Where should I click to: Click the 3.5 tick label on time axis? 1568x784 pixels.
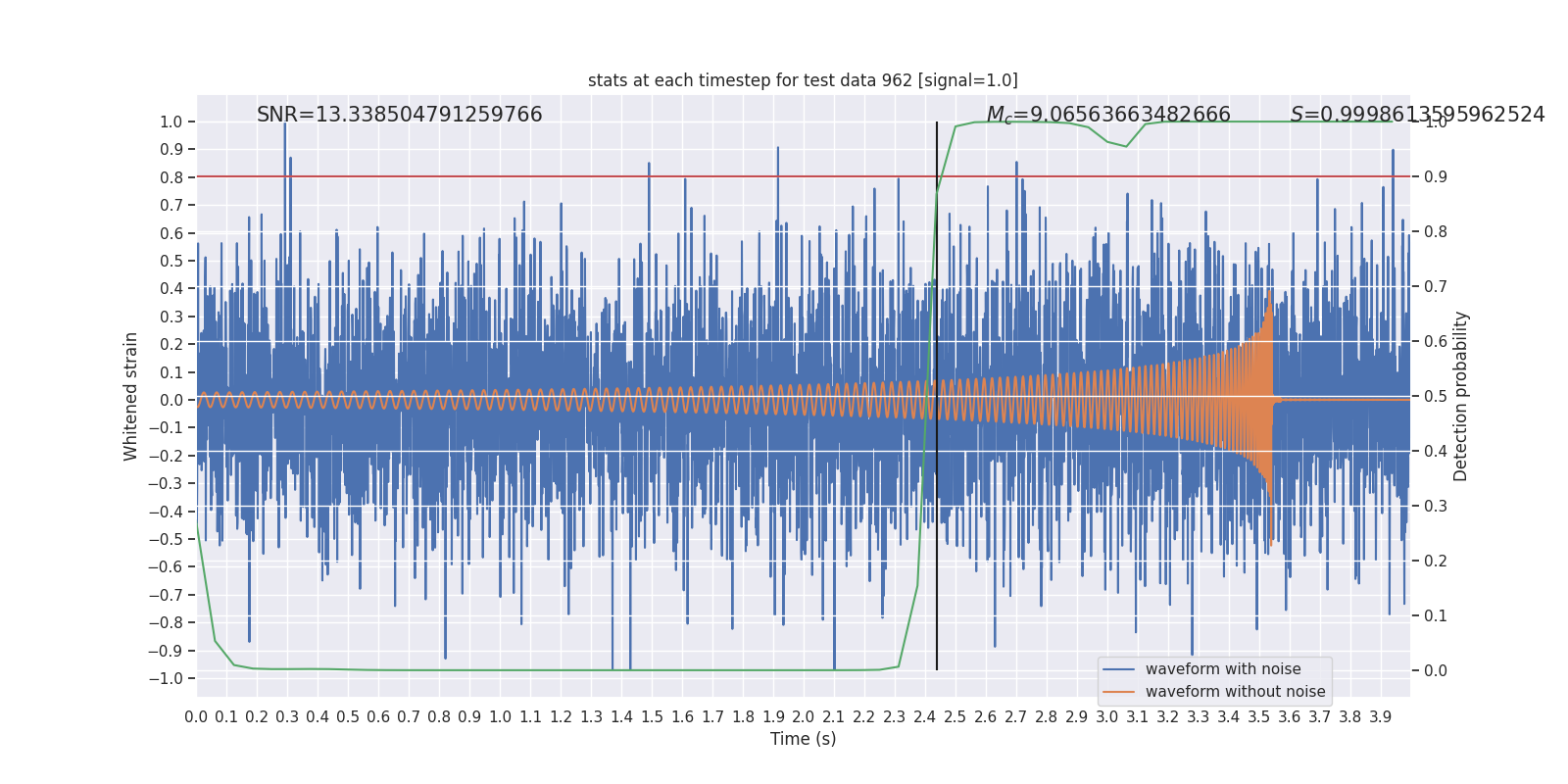pyautogui.click(x=1259, y=717)
